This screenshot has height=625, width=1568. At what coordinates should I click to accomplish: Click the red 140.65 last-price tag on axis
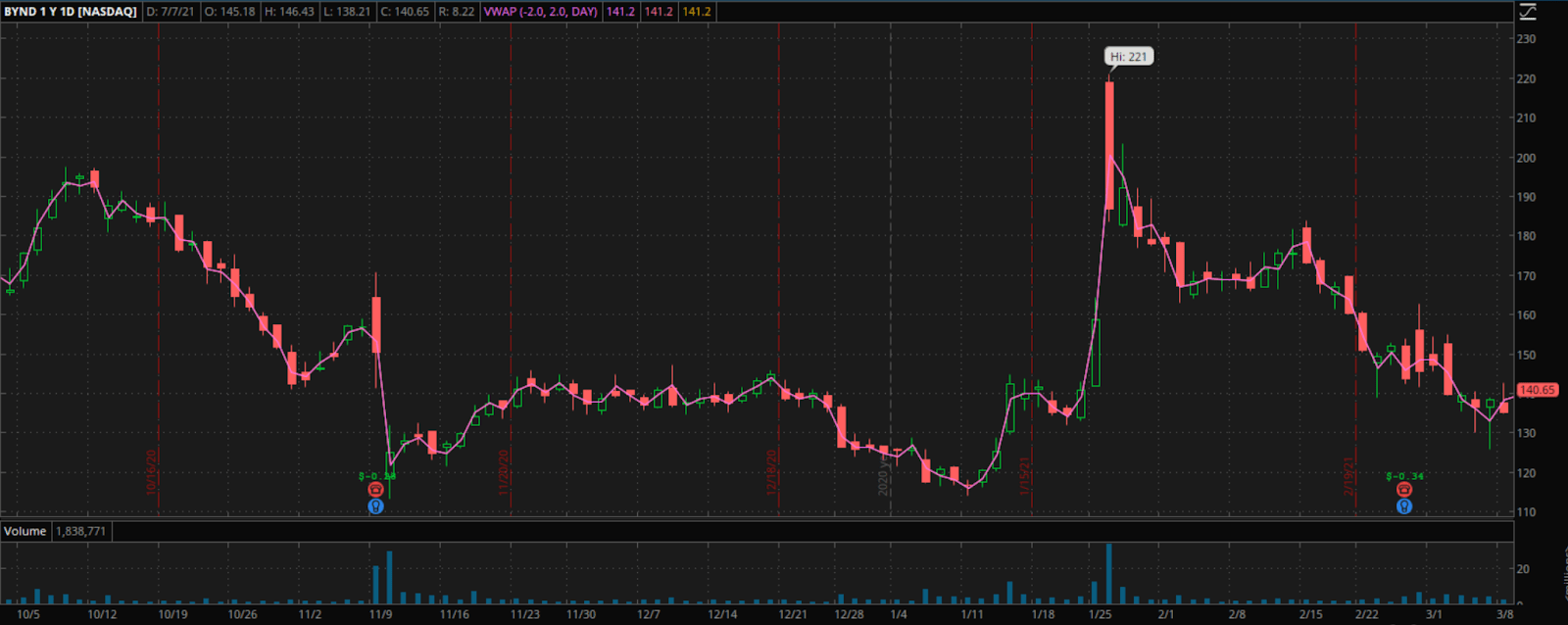point(1537,390)
